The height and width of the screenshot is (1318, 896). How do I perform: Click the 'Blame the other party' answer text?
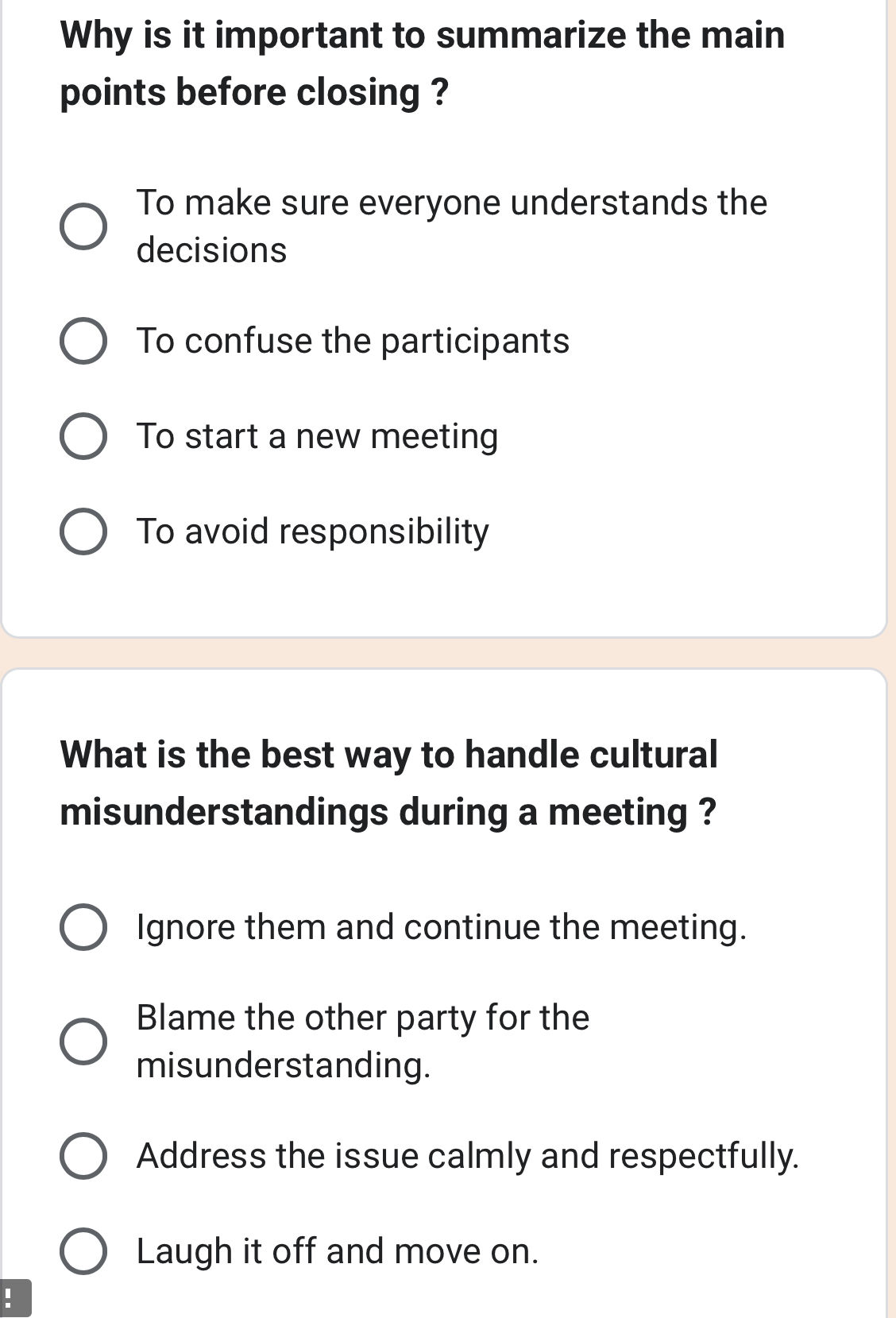[363, 1041]
